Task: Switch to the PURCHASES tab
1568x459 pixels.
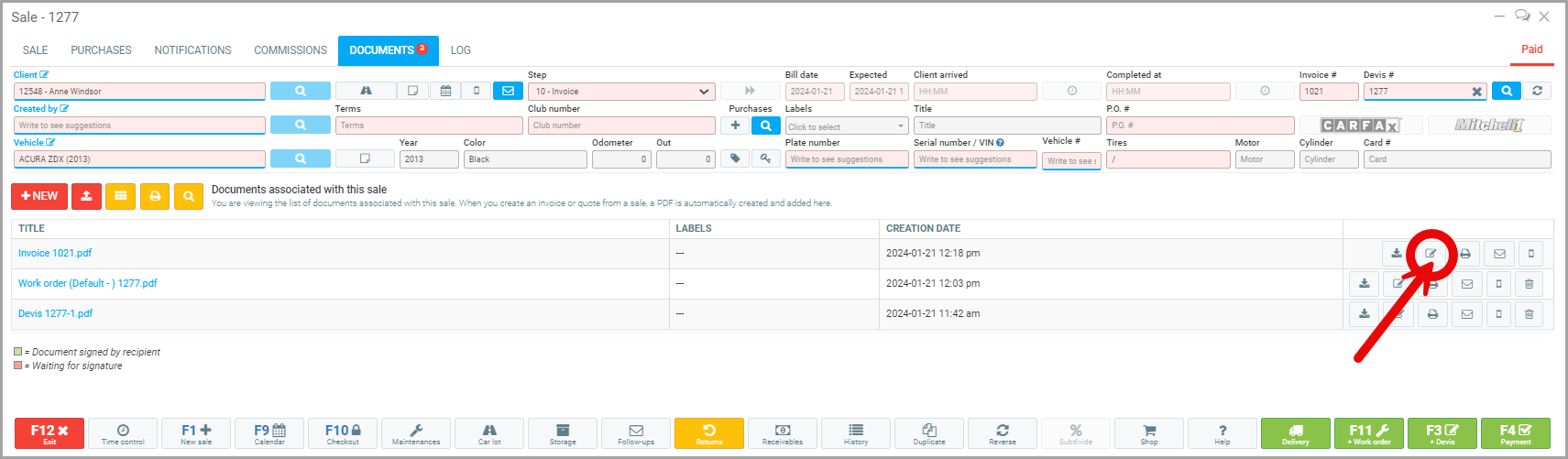Action: pos(101,50)
